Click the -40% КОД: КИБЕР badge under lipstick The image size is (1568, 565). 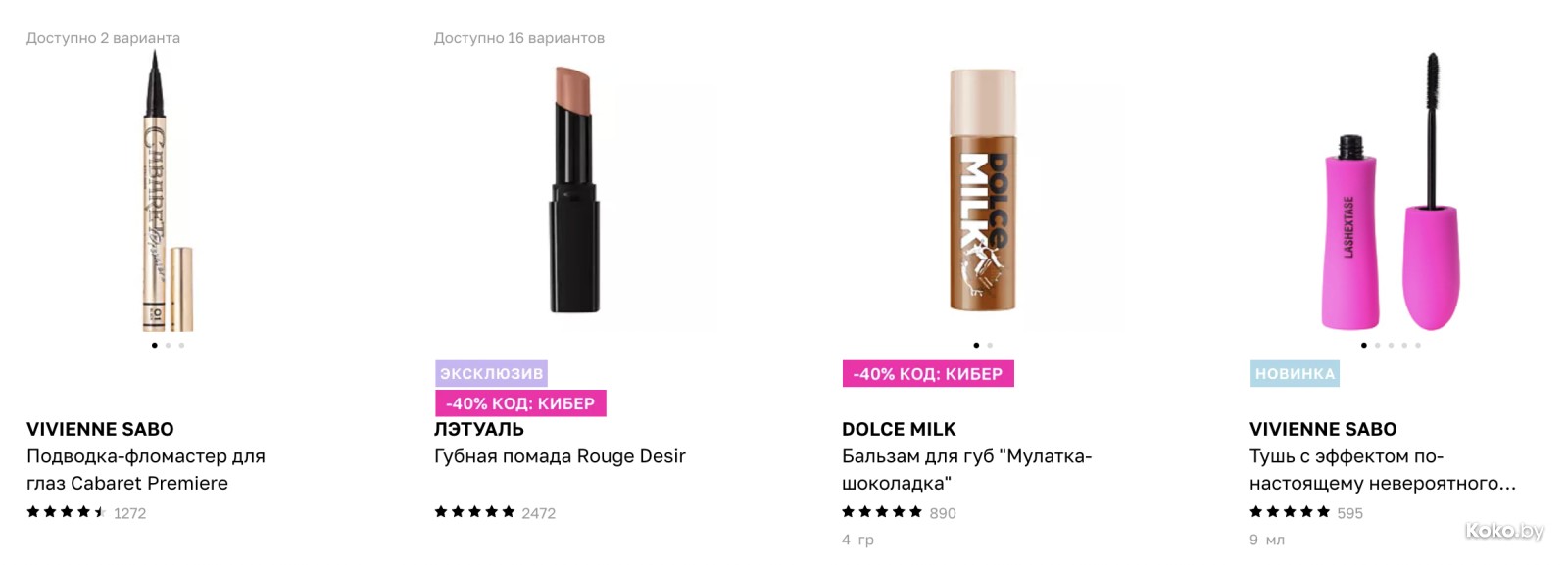point(520,403)
